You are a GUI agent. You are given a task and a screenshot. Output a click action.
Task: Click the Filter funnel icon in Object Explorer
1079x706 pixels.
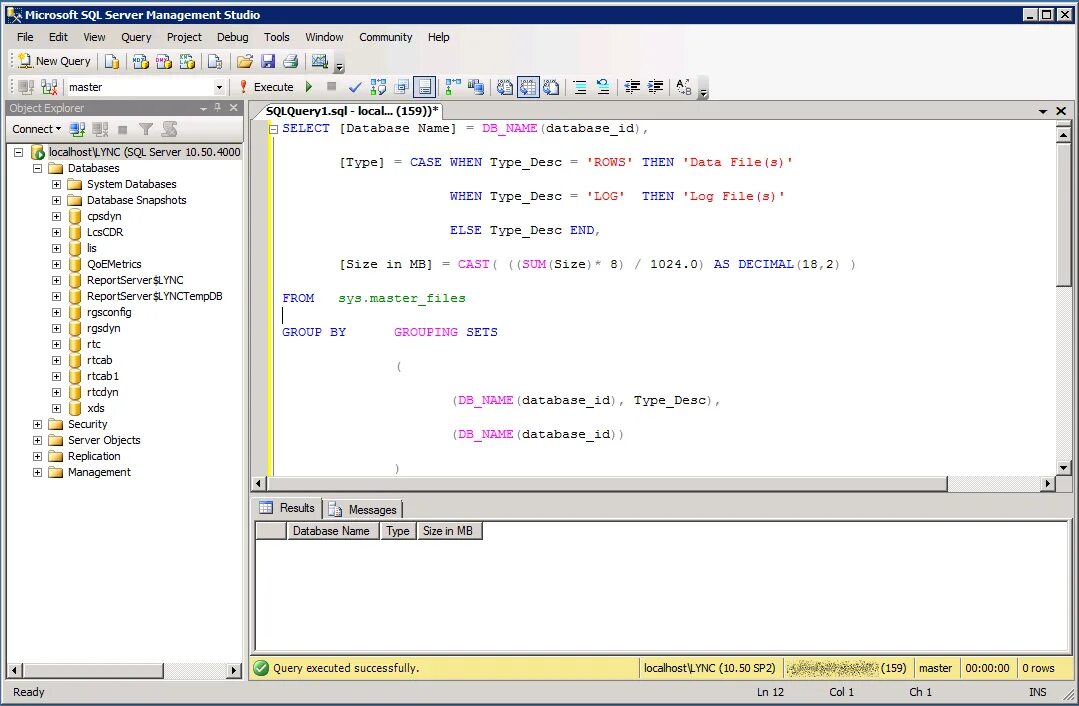[x=146, y=129]
